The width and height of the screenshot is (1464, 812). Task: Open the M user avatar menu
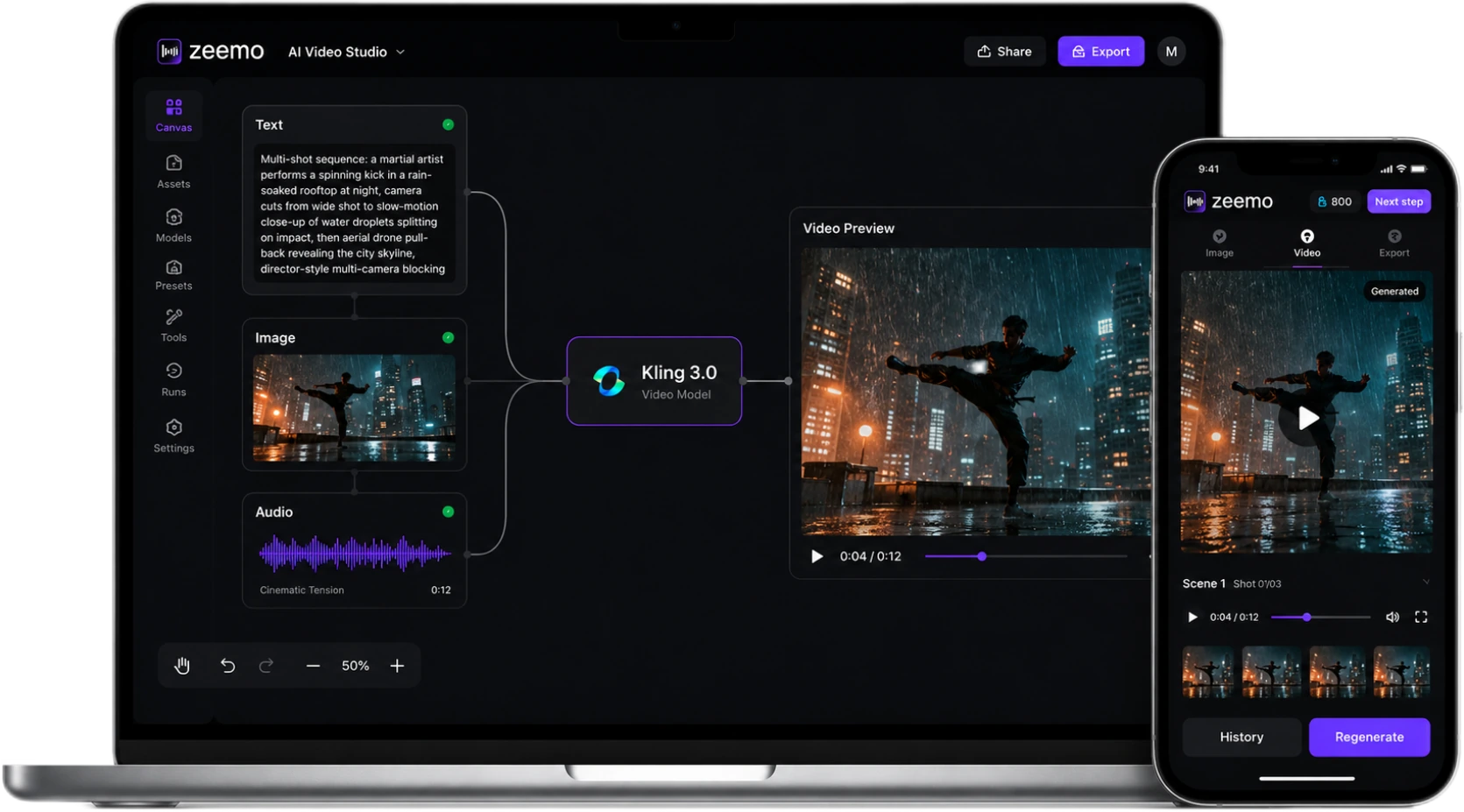tap(1171, 52)
